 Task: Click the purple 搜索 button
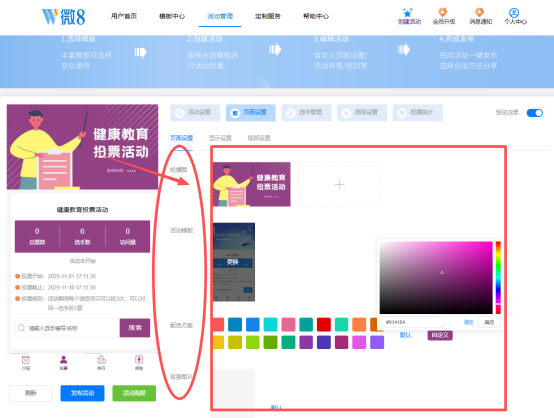tap(135, 328)
